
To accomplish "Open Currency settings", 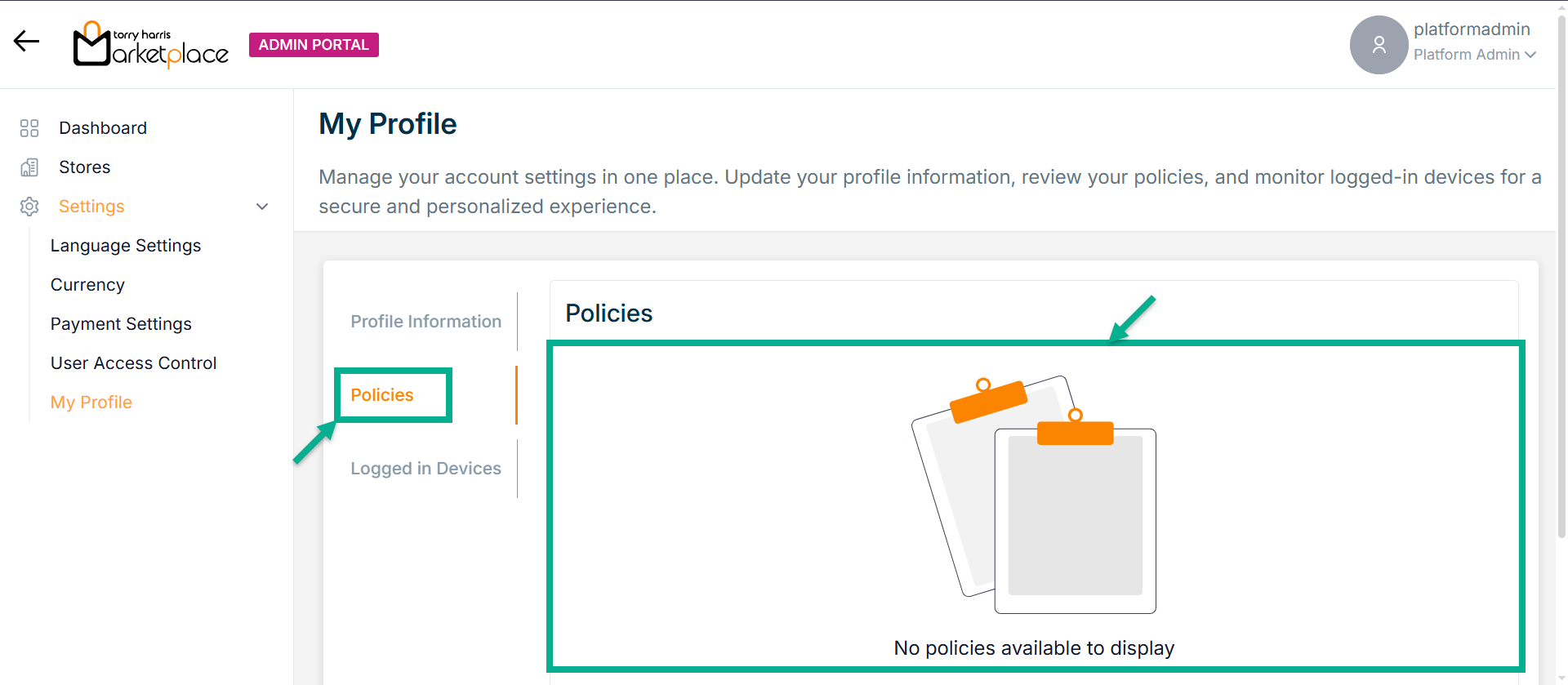I will tap(87, 285).
